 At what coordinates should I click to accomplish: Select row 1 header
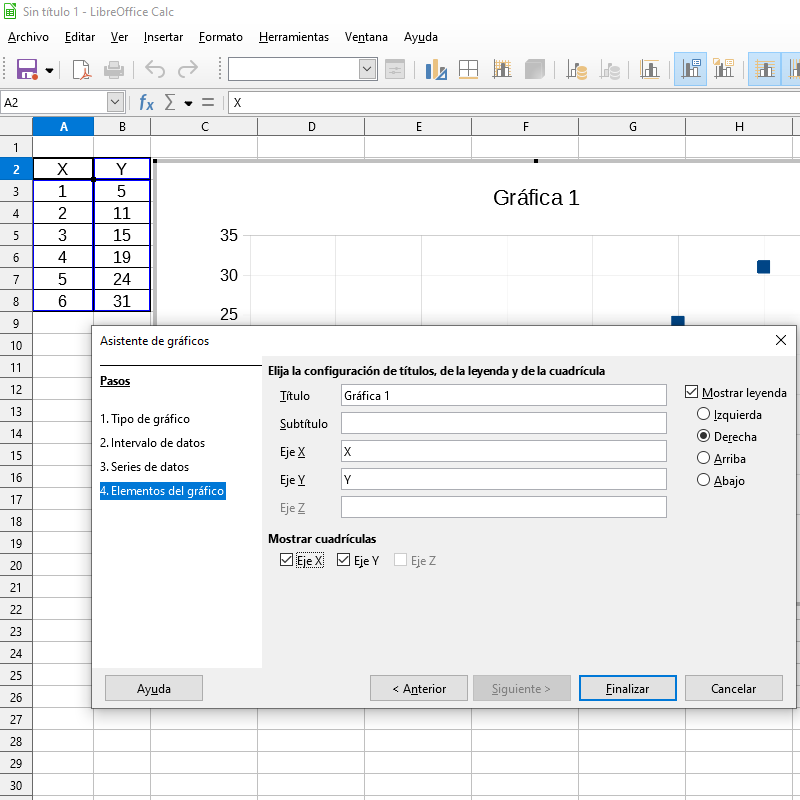(16, 147)
